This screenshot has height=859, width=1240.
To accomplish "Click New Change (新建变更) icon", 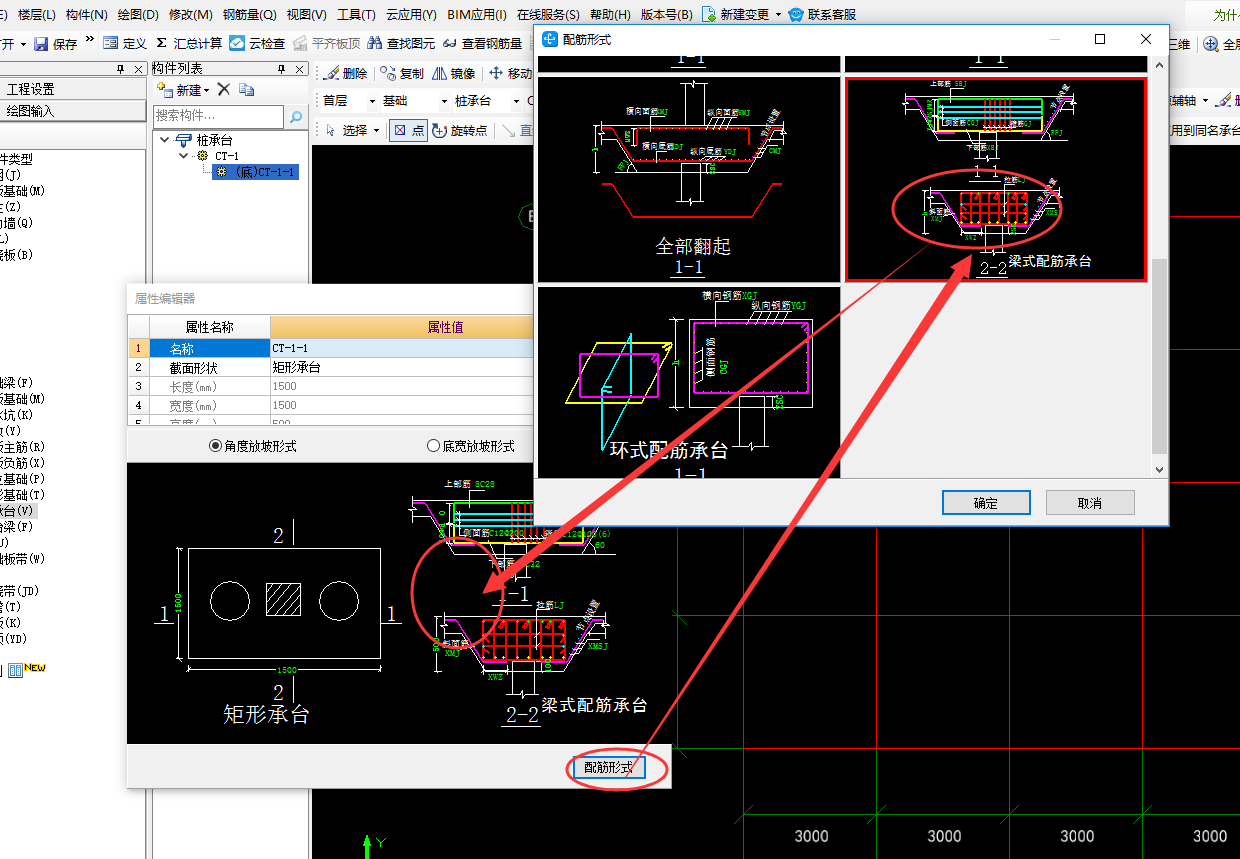I will point(709,15).
